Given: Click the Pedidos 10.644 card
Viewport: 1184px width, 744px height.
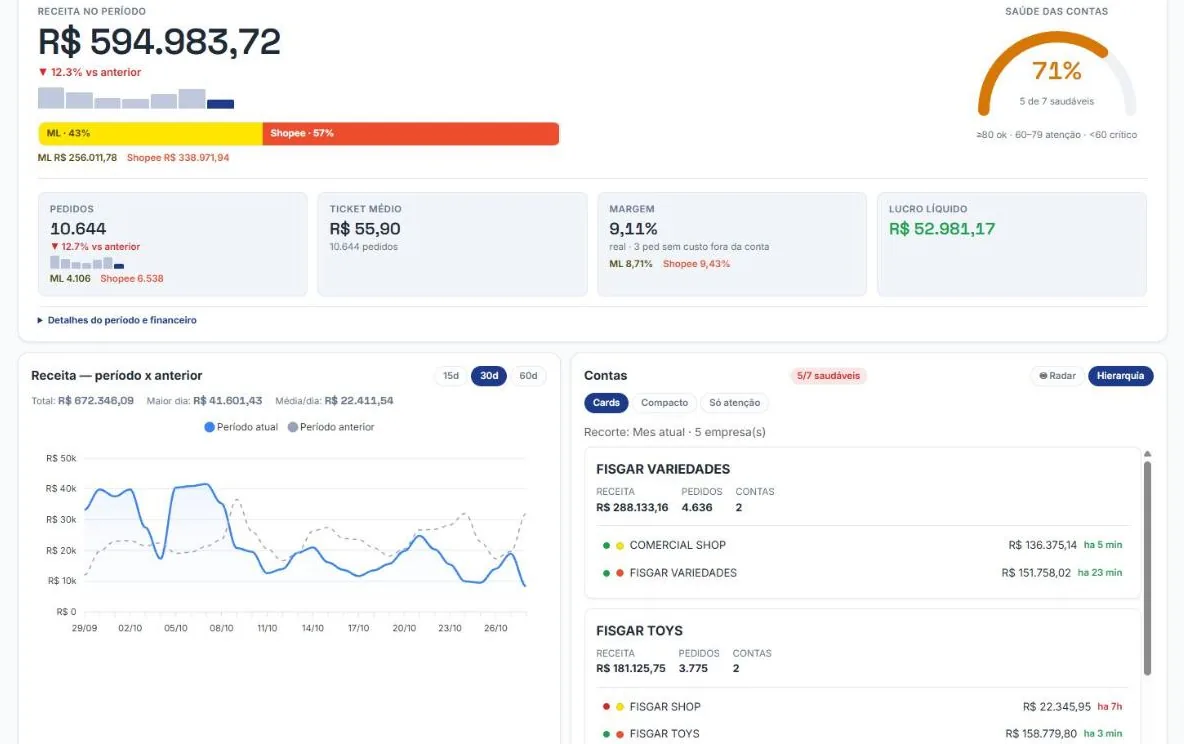Looking at the screenshot, I should (x=173, y=244).
